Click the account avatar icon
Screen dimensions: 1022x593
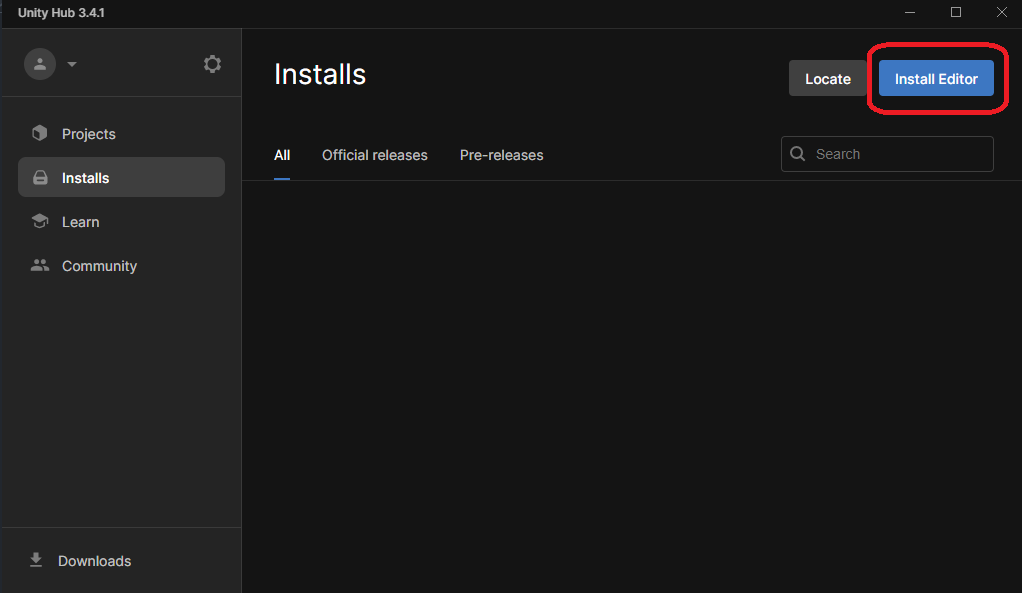click(40, 63)
